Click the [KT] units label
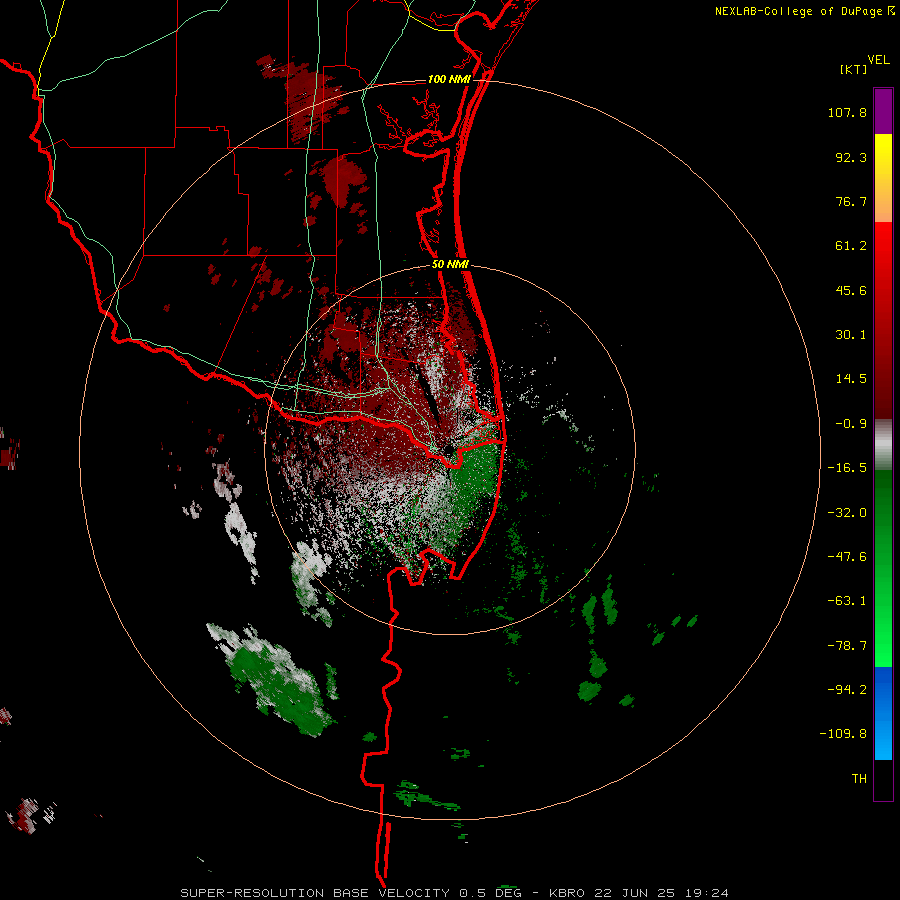Image resolution: width=900 pixels, height=900 pixels. (x=854, y=69)
